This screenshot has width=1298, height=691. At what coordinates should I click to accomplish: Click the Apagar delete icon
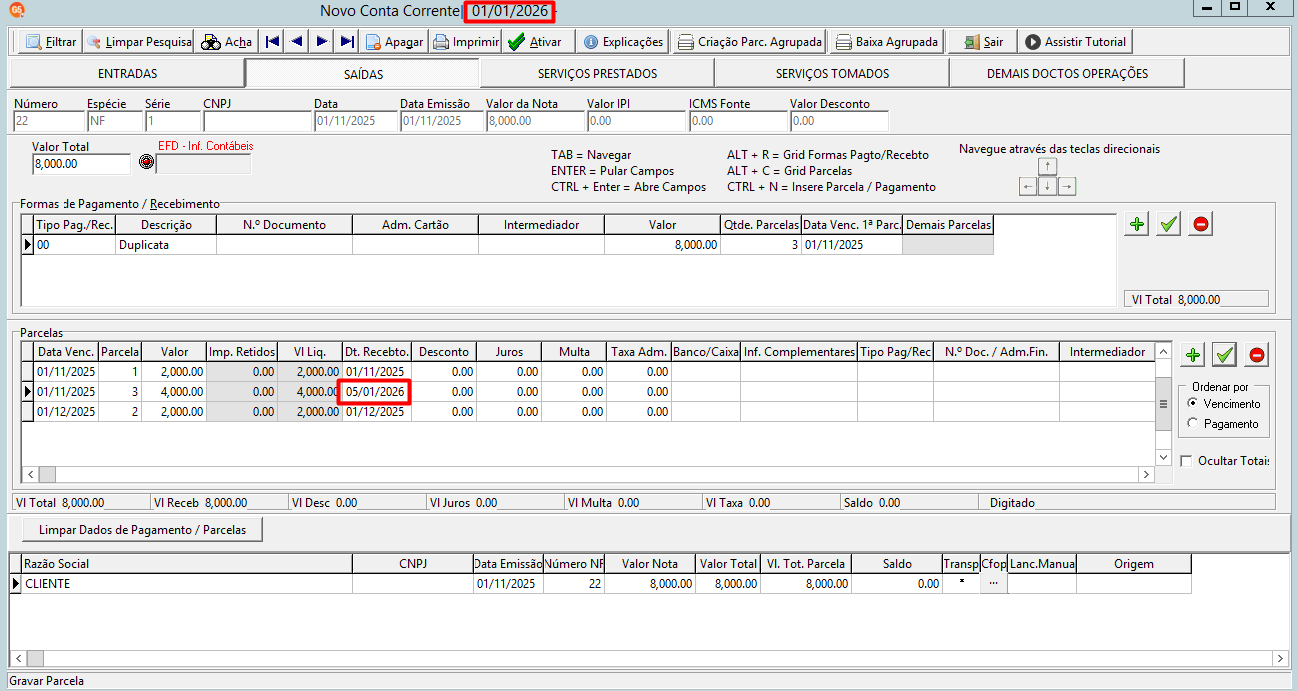(x=373, y=42)
